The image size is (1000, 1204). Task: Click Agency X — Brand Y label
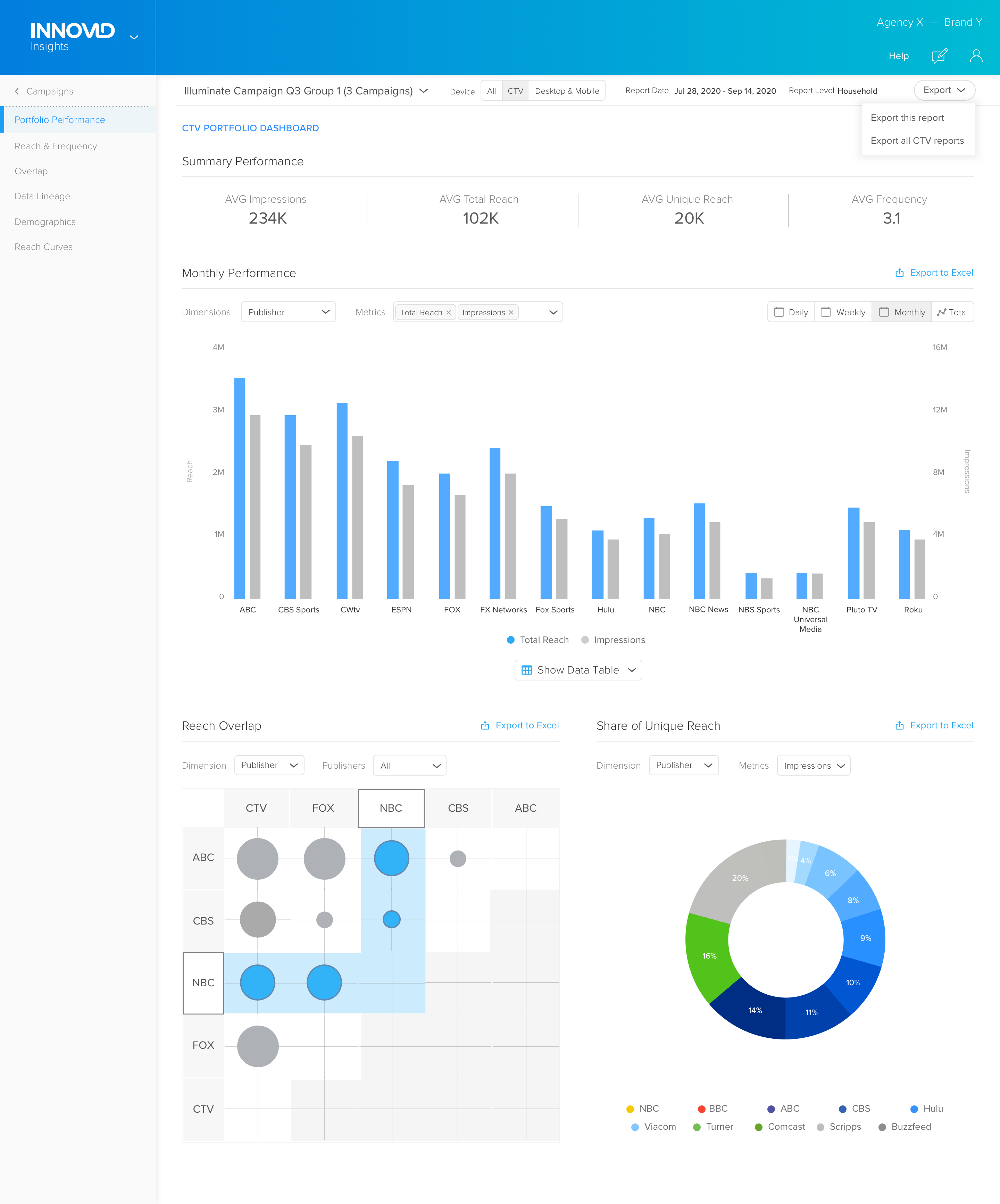tap(929, 22)
